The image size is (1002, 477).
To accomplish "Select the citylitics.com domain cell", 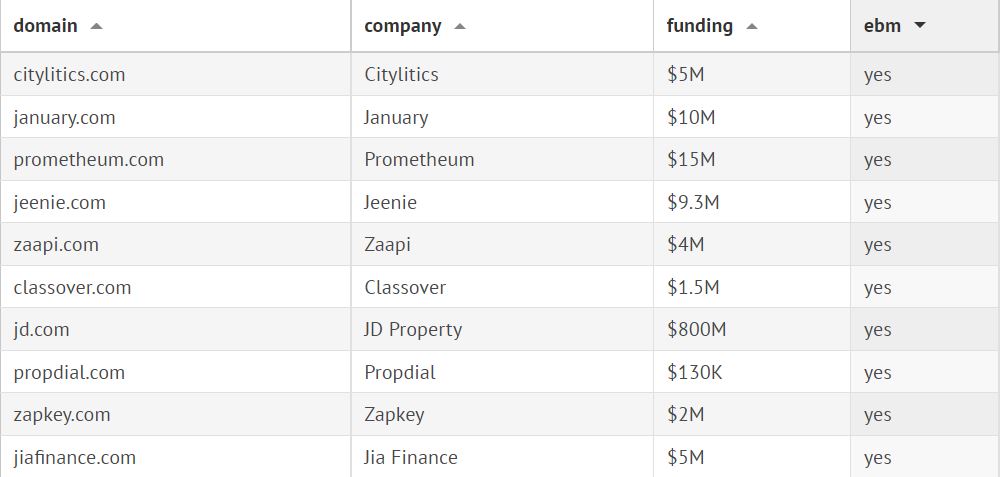I will click(x=70, y=75).
